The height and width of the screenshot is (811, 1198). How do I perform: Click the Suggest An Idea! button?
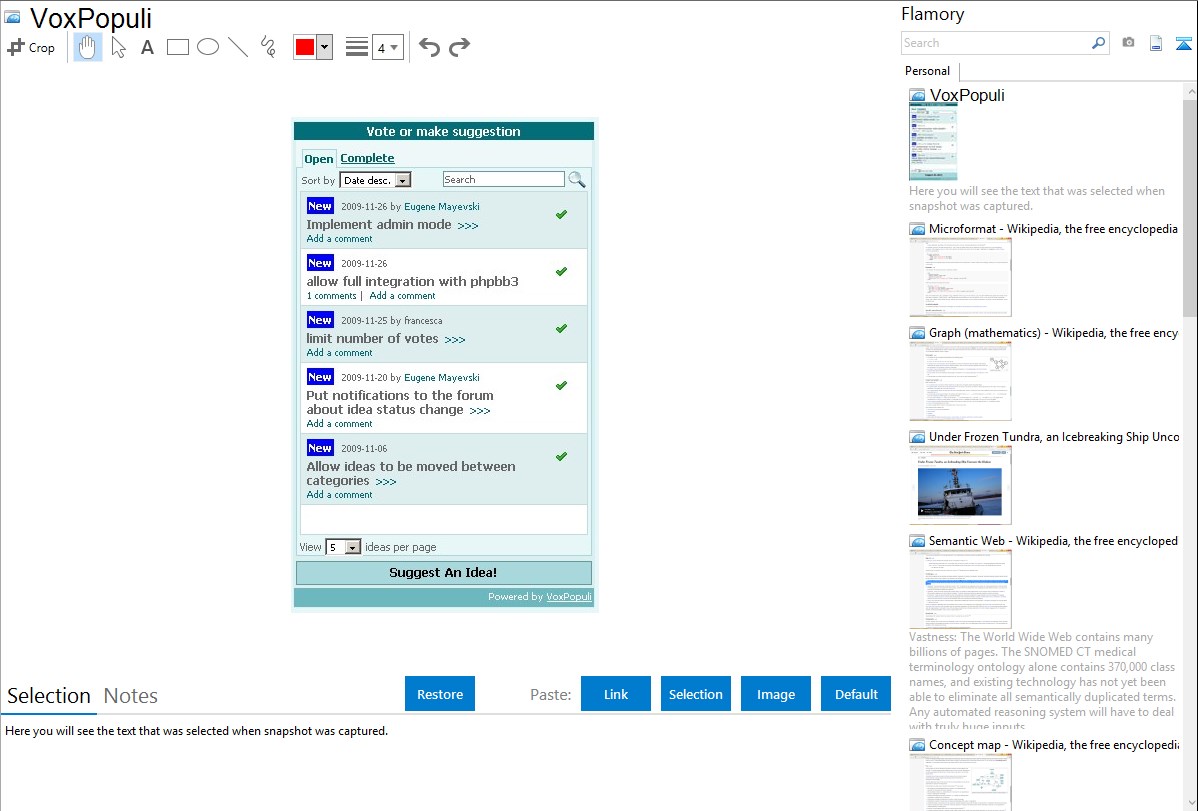(443, 573)
